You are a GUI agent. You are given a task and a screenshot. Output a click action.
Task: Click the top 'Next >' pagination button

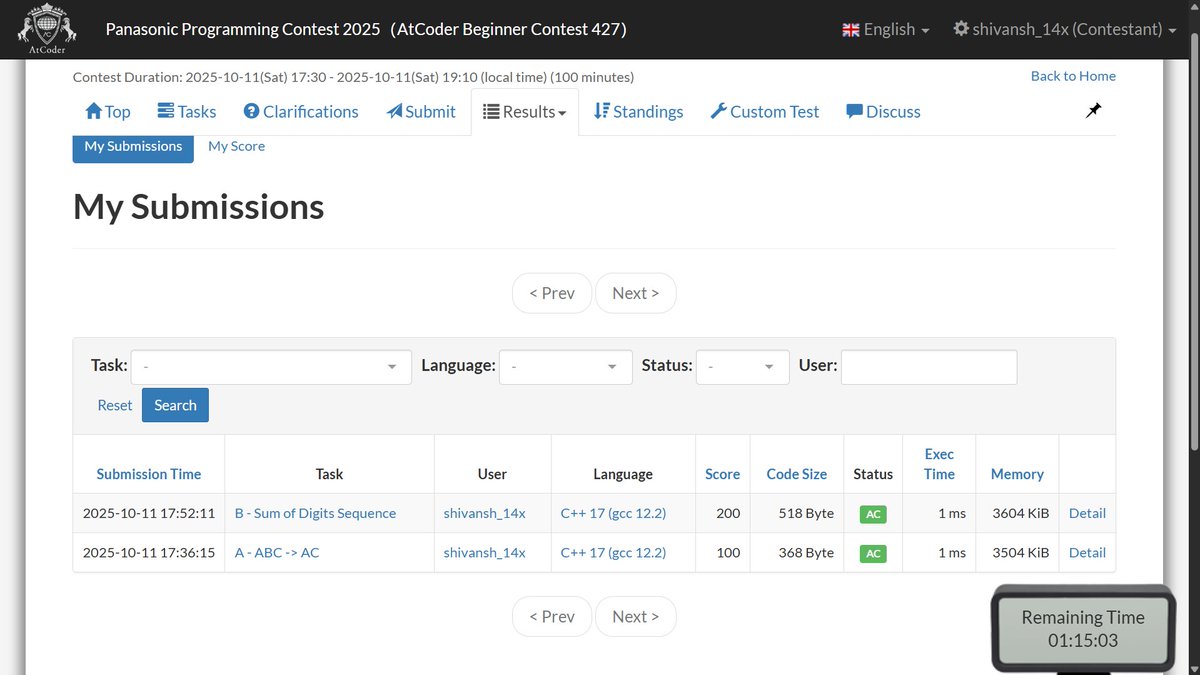coord(636,293)
